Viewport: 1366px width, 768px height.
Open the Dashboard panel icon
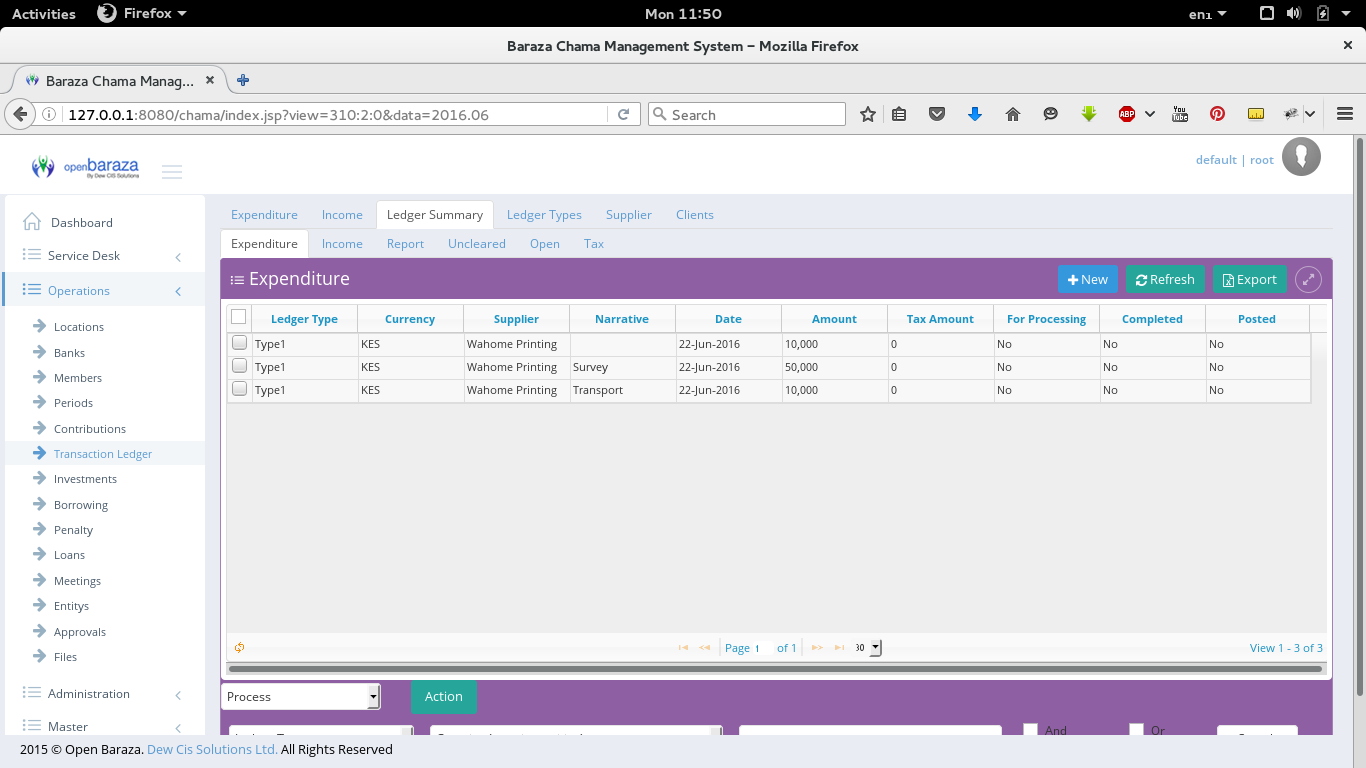coord(30,222)
